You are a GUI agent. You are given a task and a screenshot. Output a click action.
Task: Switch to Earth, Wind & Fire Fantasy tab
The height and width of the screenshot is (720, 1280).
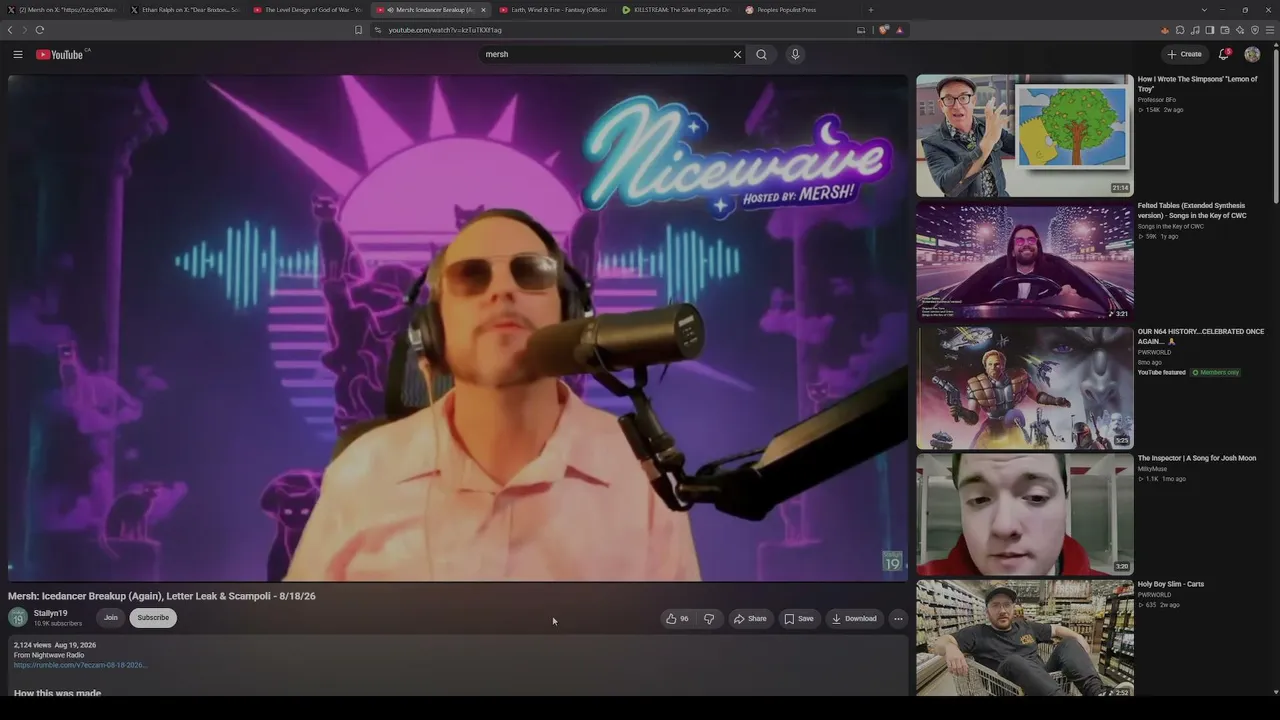point(554,10)
